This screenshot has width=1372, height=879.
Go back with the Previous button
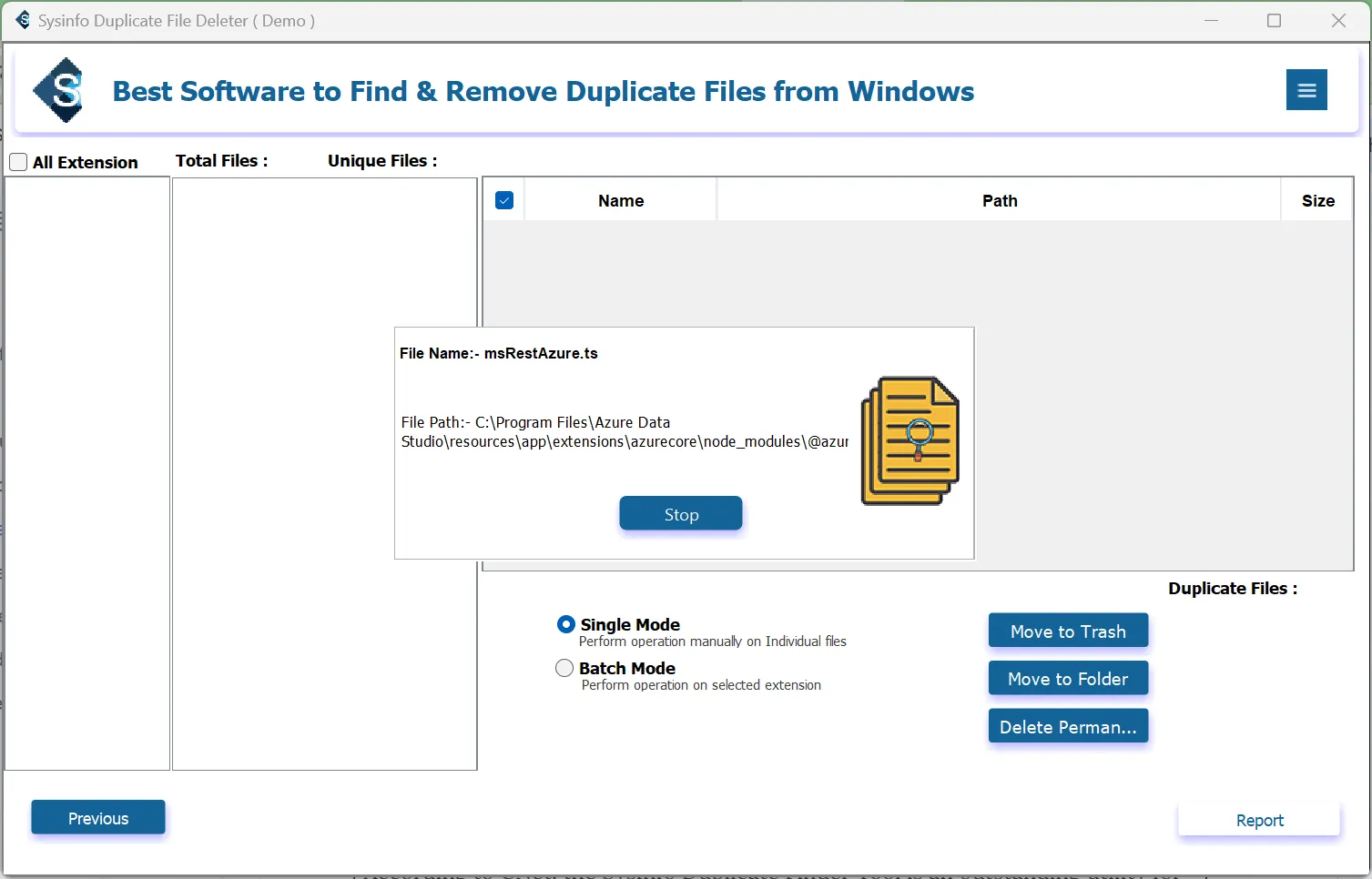tap(98, 818)
